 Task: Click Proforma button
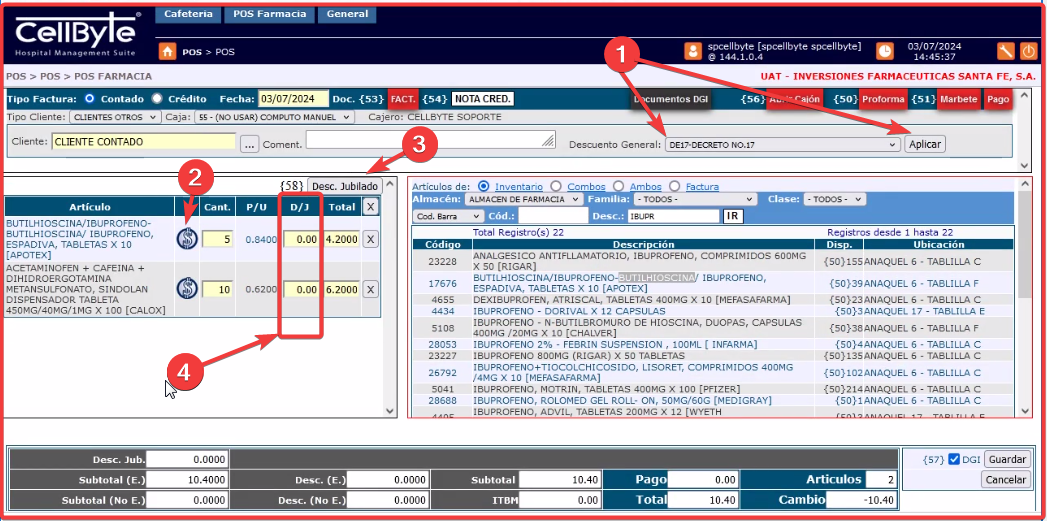coord(883,99)
